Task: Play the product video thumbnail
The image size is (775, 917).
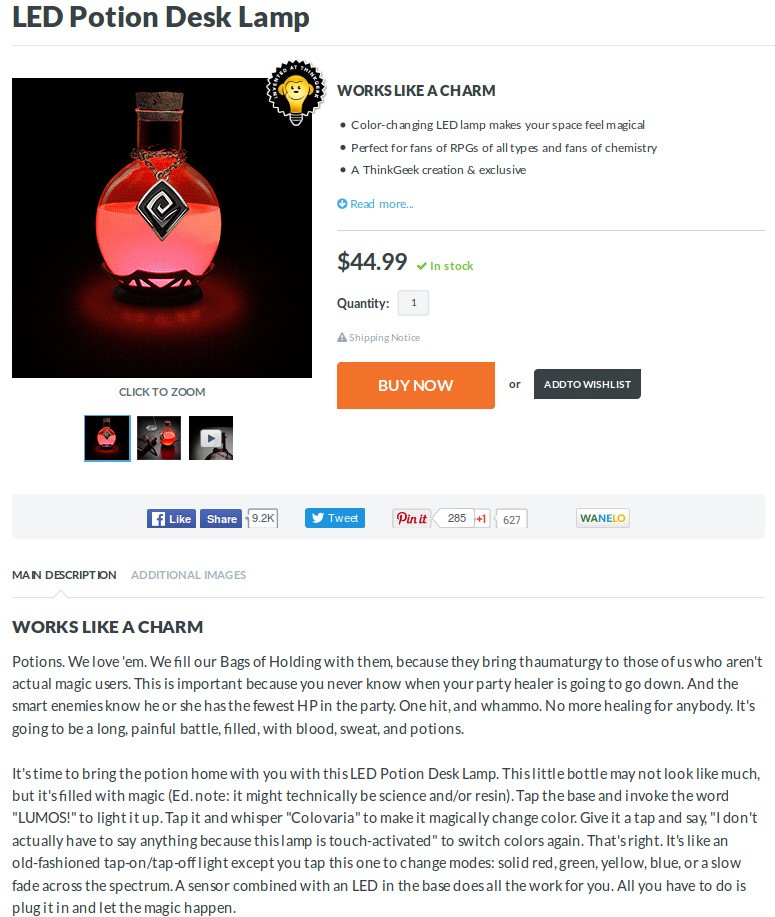Action: click(x=211, y=438)
